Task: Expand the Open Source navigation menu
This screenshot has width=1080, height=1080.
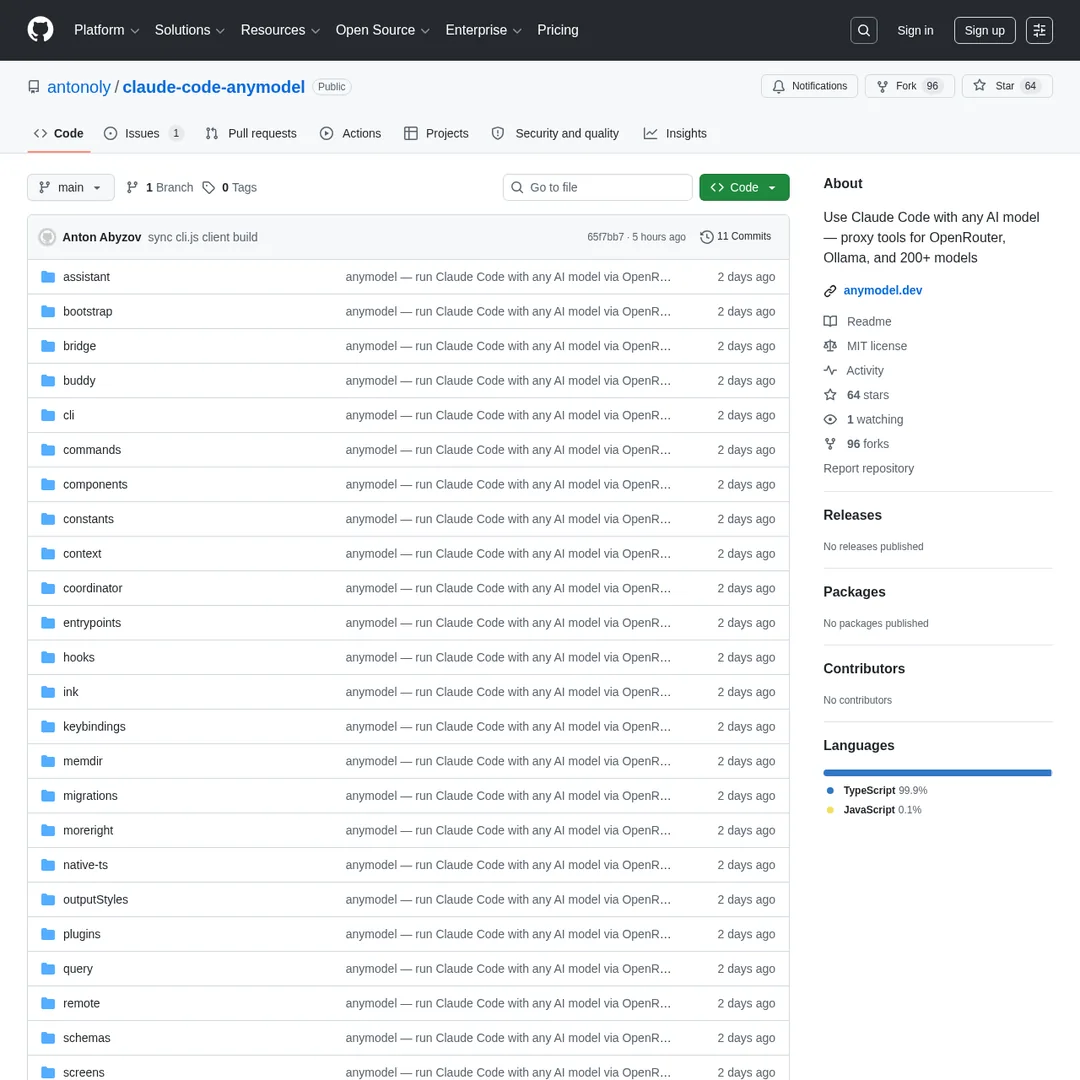Action: pos(382,30)
